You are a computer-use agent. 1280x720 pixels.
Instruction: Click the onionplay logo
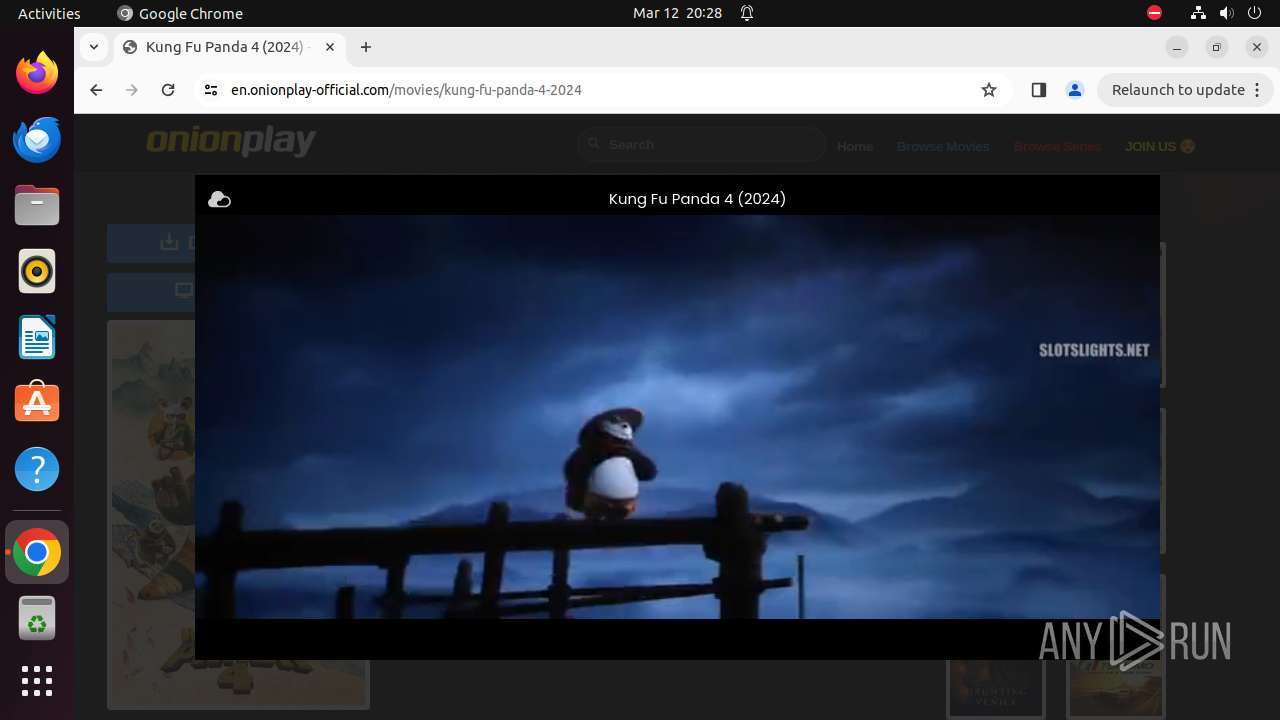[x=231, y=142]
